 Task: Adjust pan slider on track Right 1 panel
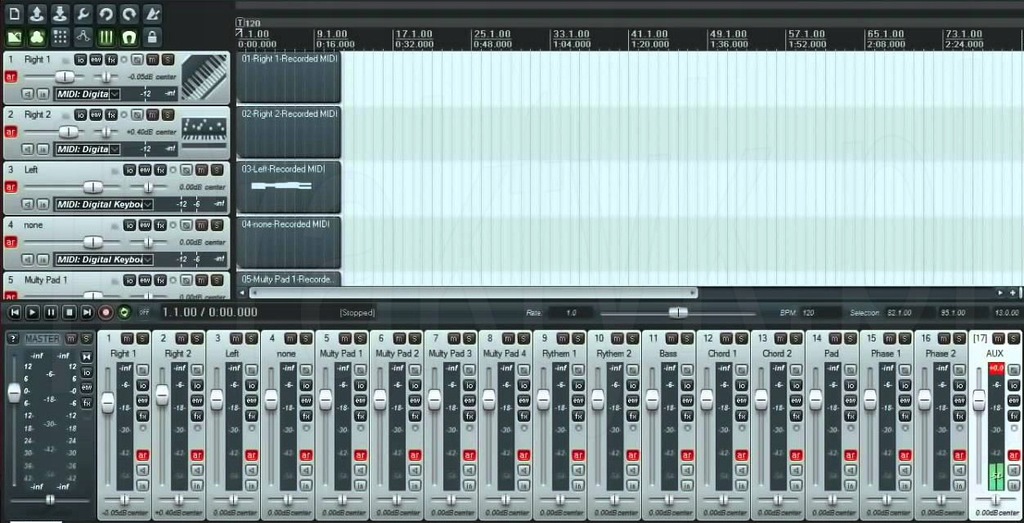pos(106,77)
